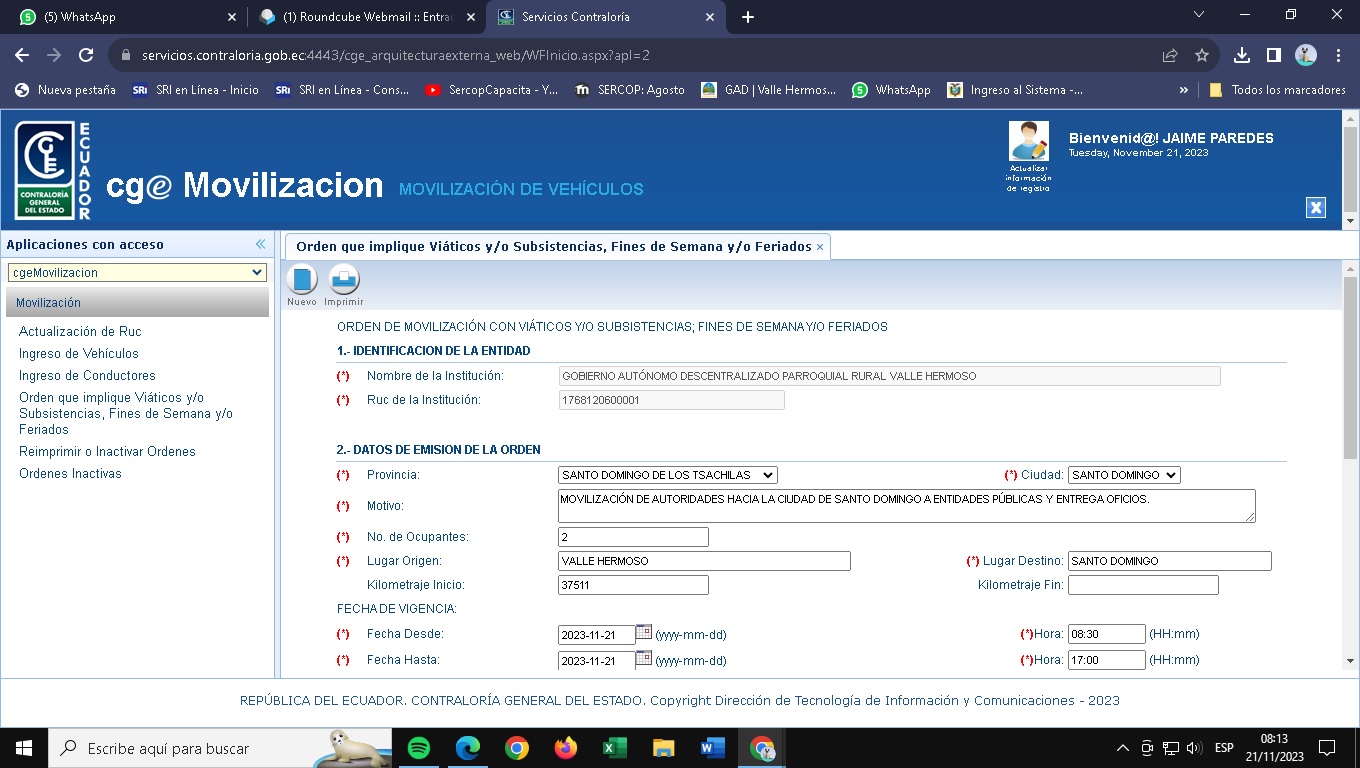The height and width of the screenshot is (768, 1360).
Task: Click the Kilometraje Fin input field
Action: click(1143, 585)
